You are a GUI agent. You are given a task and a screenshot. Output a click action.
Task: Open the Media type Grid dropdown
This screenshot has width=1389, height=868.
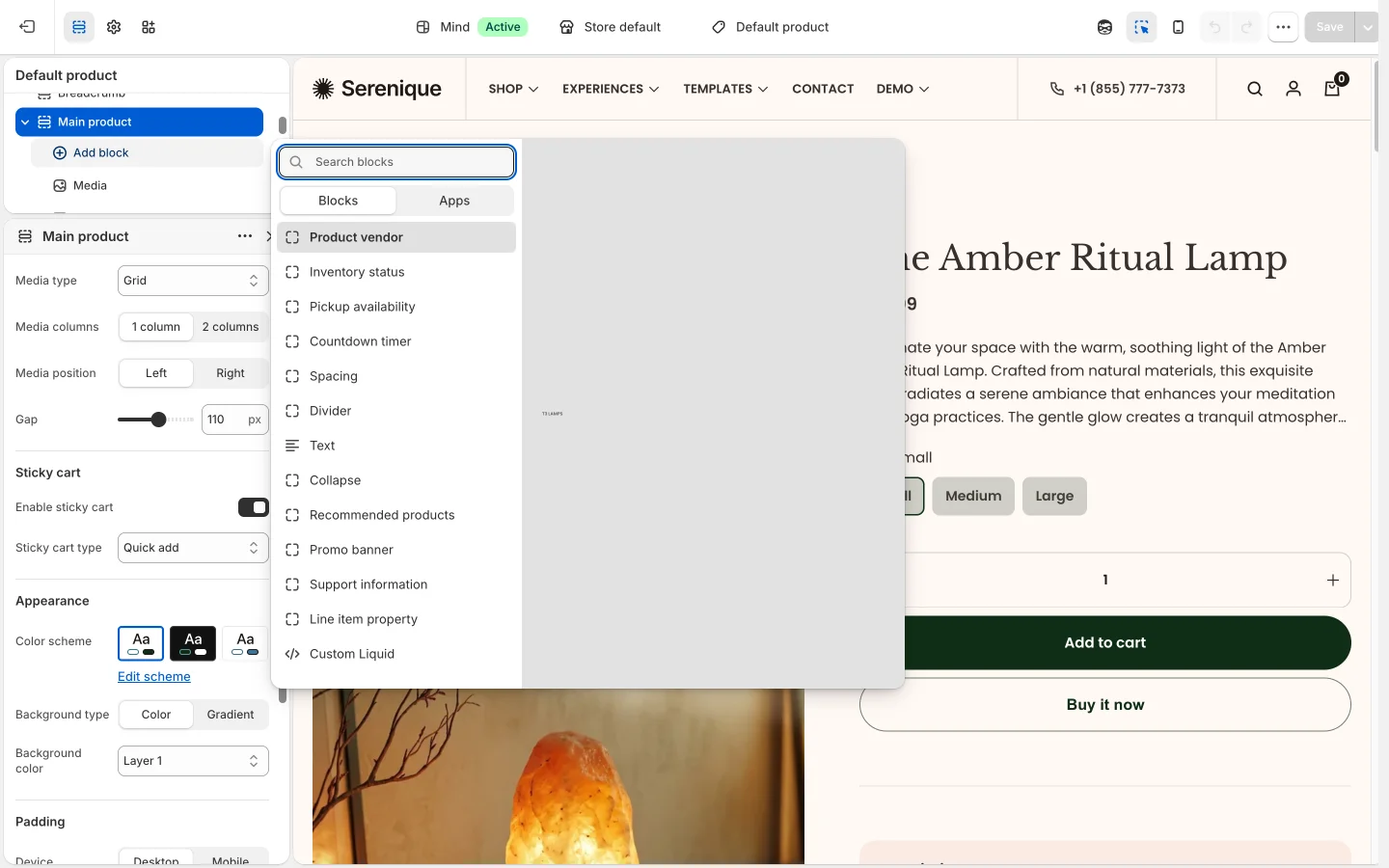[x=193, y=281]
